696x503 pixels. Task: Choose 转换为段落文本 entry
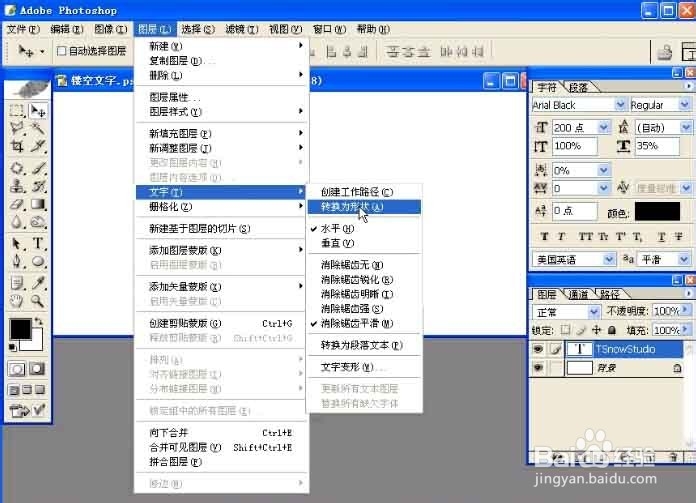click(364, 345)
